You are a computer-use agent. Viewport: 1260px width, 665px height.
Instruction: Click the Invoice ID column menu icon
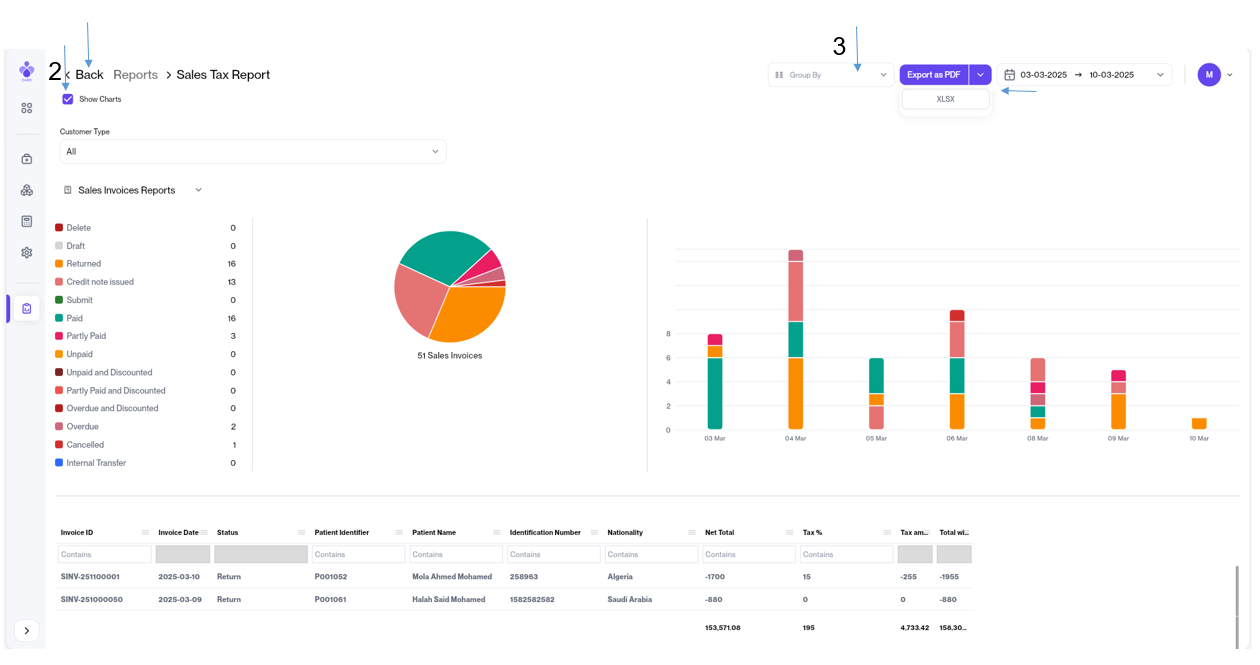(x=145, y=533)
